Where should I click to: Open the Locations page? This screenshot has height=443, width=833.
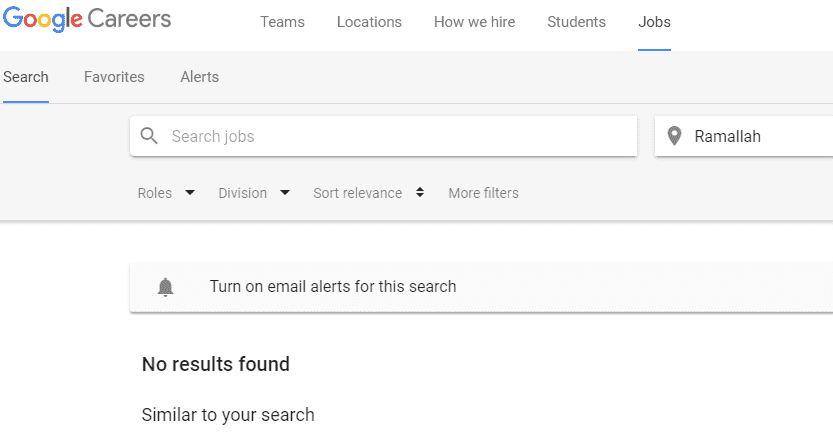pyautogui.click(x=369, y=22)
